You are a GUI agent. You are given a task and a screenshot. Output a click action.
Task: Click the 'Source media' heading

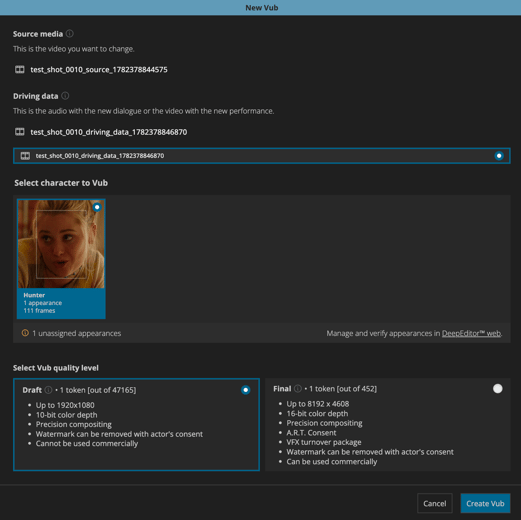[38, 34]
